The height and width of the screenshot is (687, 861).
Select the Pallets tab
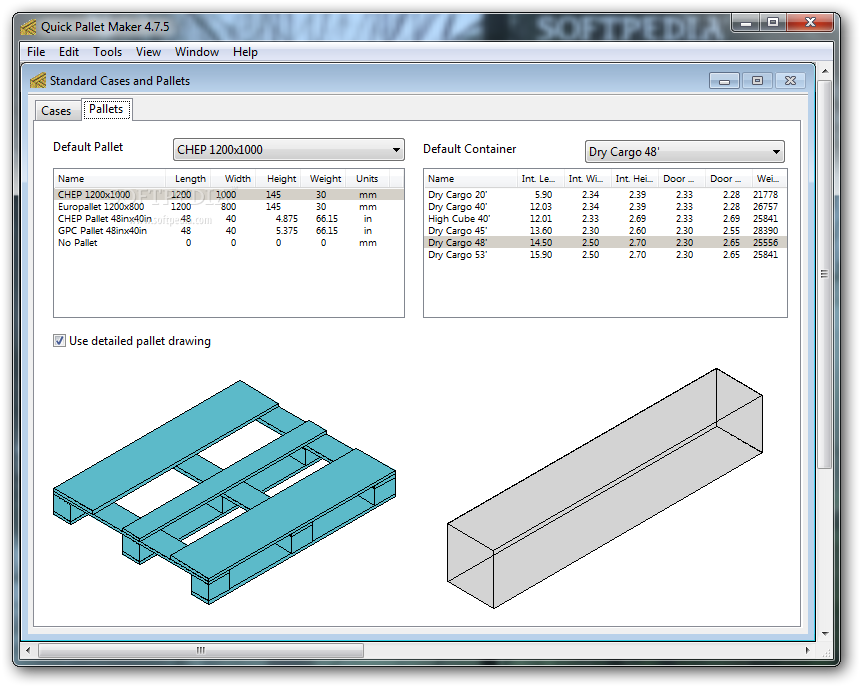coord(106,109)
